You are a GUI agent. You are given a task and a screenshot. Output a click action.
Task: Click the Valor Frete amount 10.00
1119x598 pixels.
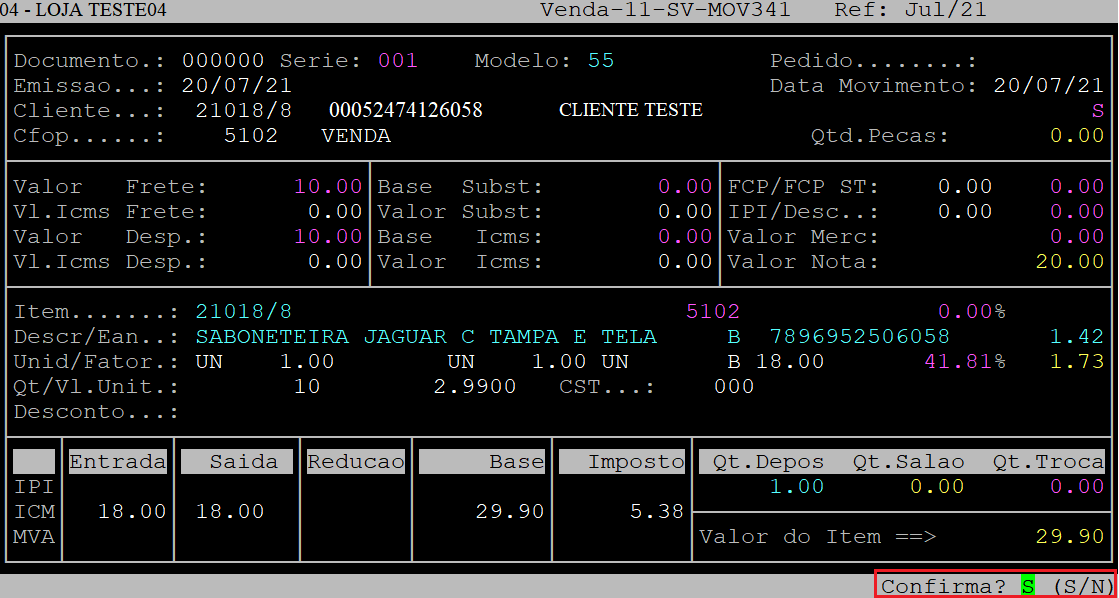tap(328, 187)
